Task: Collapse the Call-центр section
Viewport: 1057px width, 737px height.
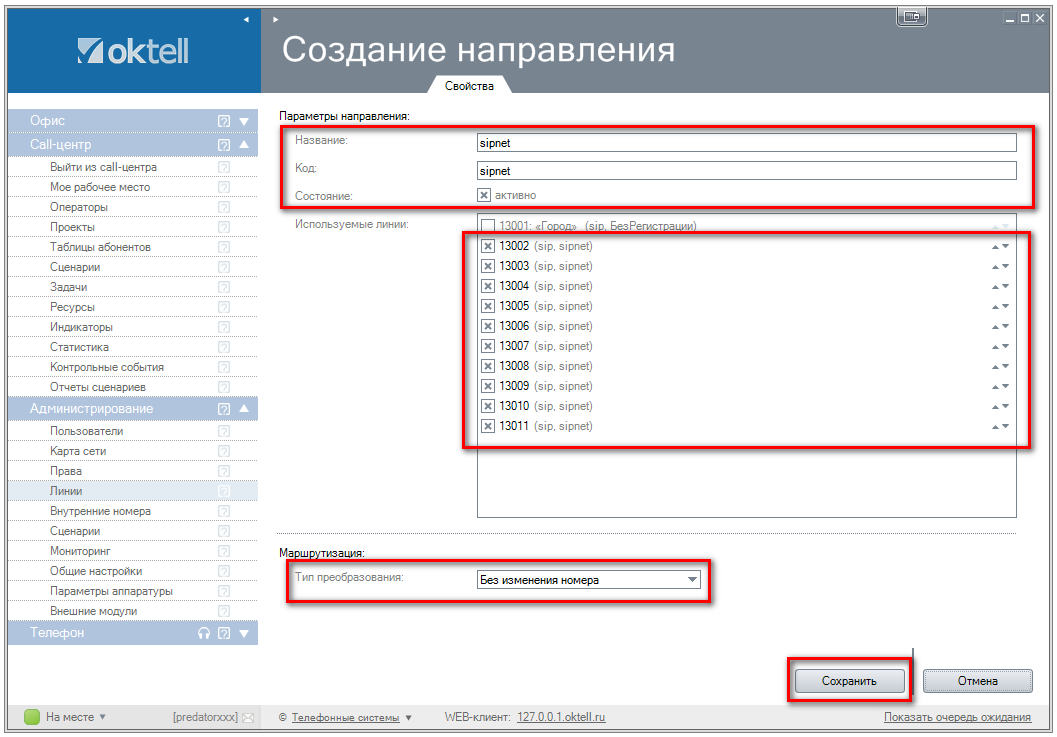Action: (243, 145)
